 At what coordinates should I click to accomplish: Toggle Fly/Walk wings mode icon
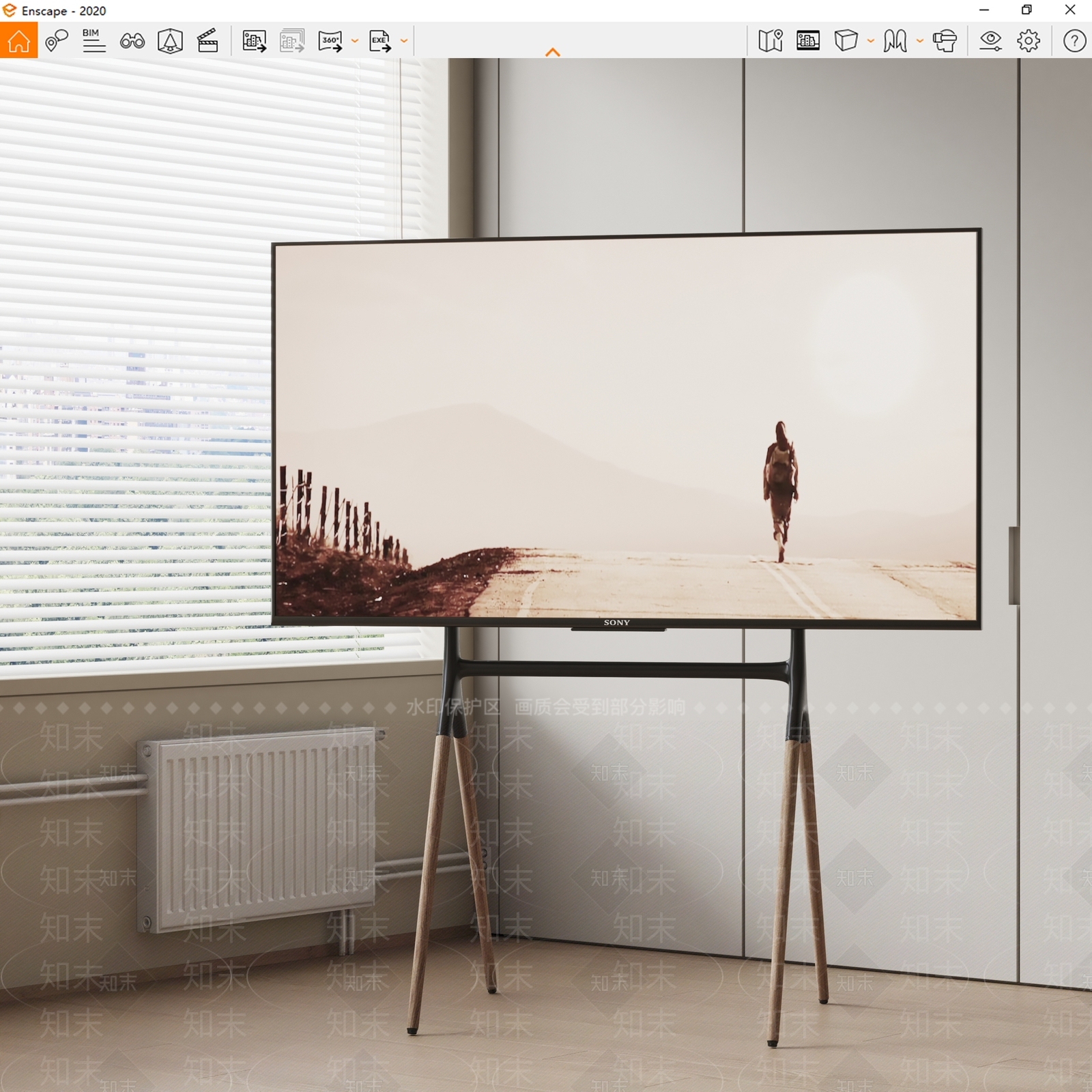pyautogui.click(x=895, y=41)
